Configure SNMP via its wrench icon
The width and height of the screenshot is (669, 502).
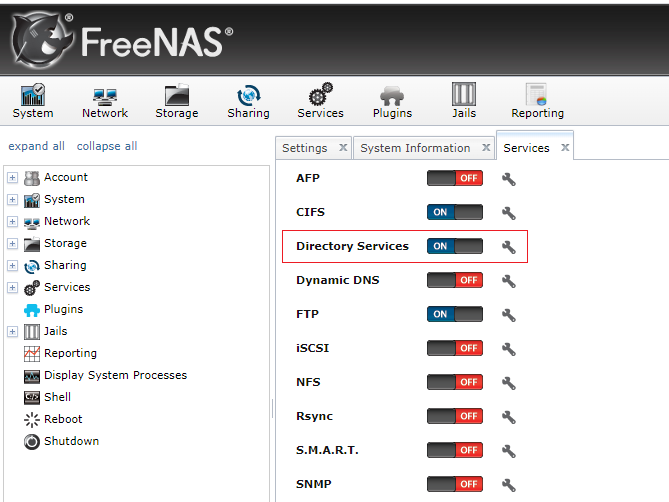tap(509, 485)
